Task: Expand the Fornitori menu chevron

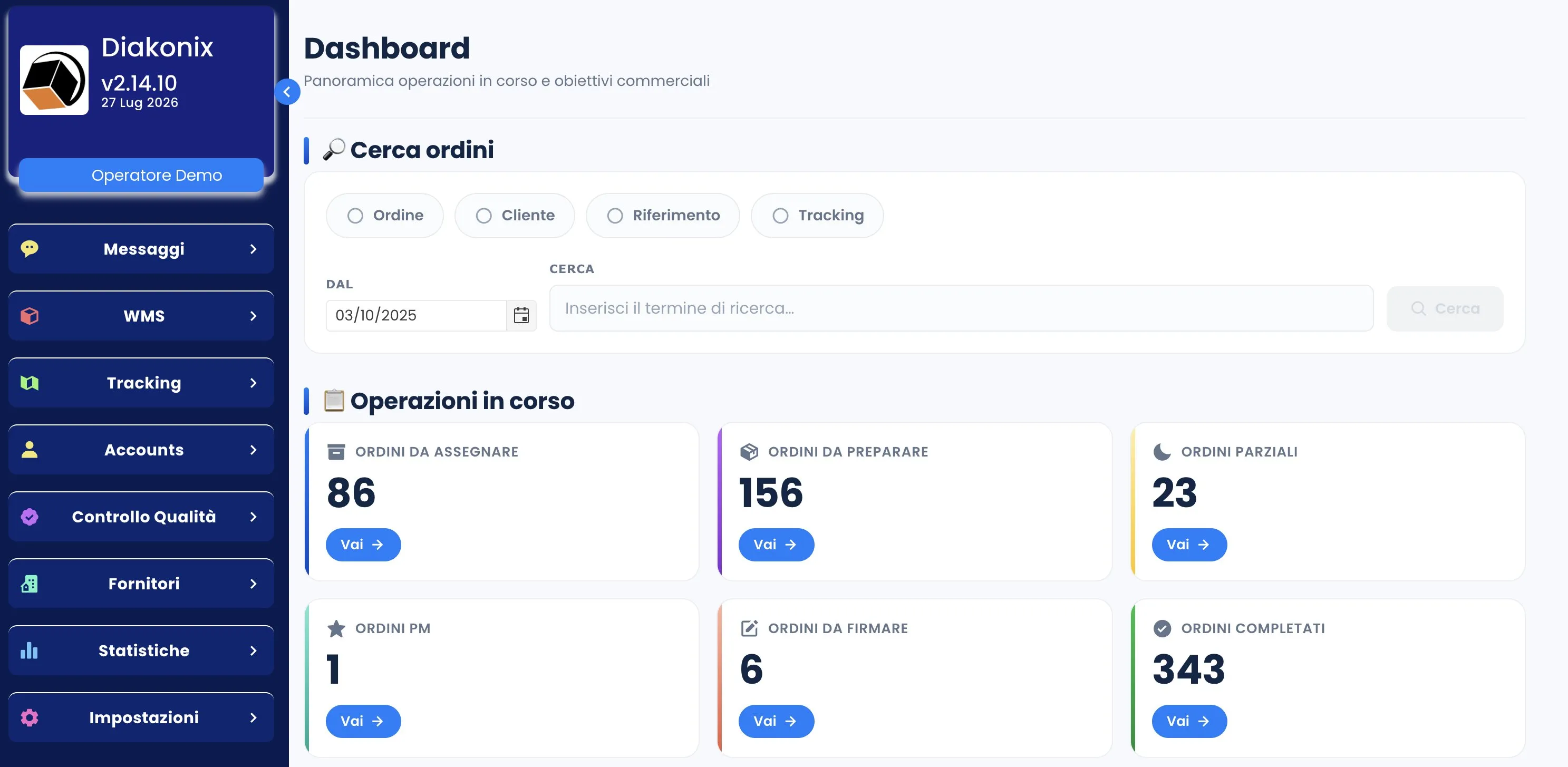Action: click(253, 584)
